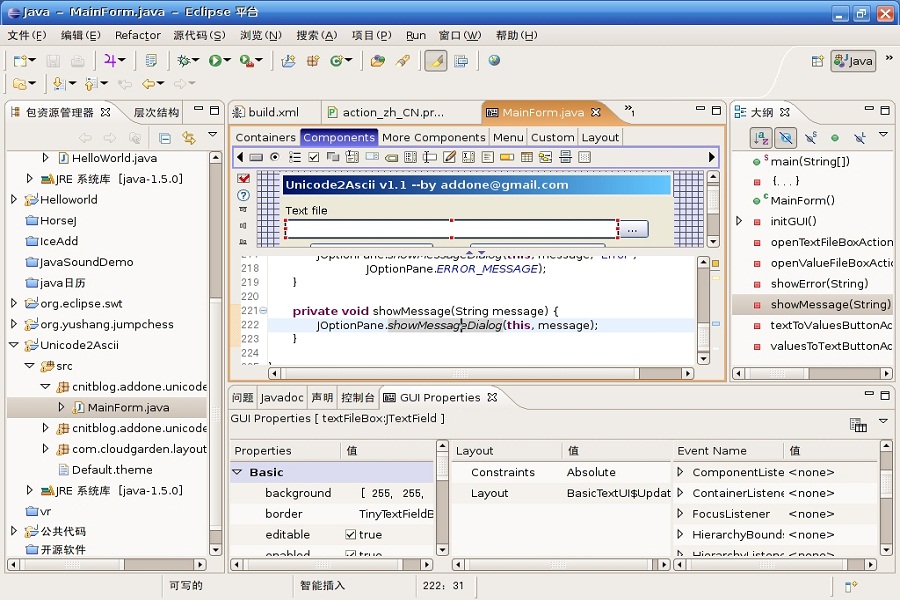The height and width of the screenshot is (600, 900).
Task: Collapse the Basic properties group
Action: click(238, 472)
